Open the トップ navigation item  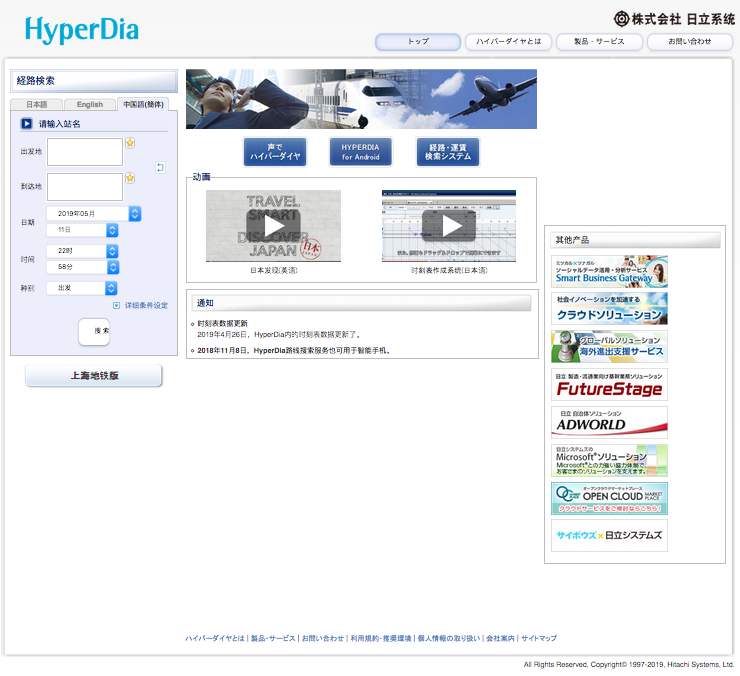click(418, 42)
